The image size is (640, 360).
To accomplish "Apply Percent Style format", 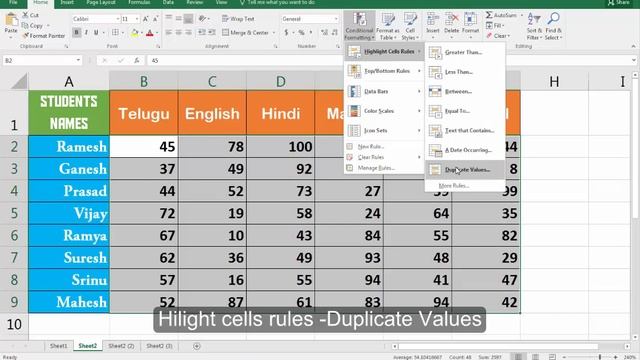I will click(x=301, y=32).
